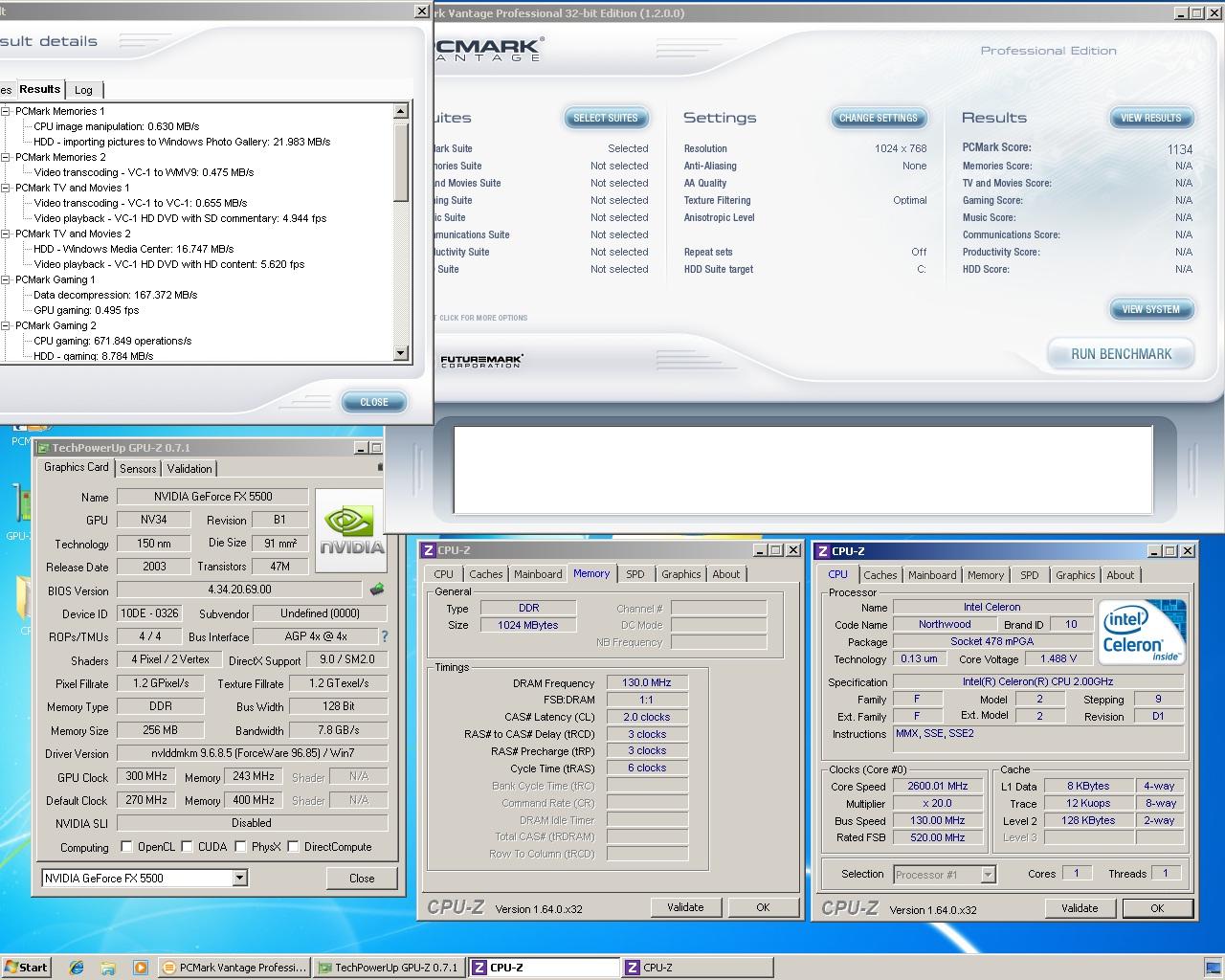Image resolution: width=1225 pixels, height=980 pixels.
Task: Open Caches tab in CPU-Z CPU window
Action: 880,575
